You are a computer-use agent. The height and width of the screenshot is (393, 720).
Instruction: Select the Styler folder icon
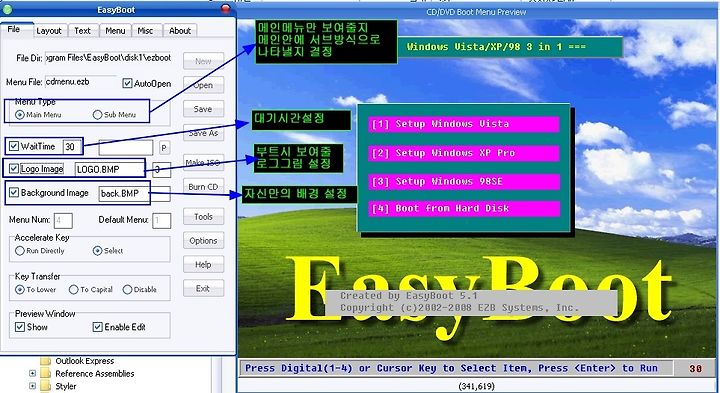pos(45,386)
